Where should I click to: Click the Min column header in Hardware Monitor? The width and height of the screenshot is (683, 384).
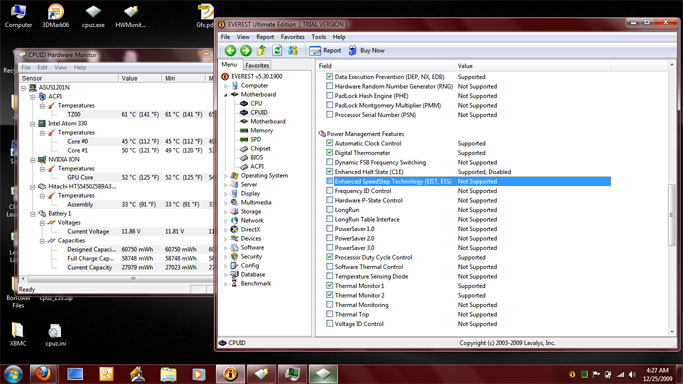(x=183, y=78)
